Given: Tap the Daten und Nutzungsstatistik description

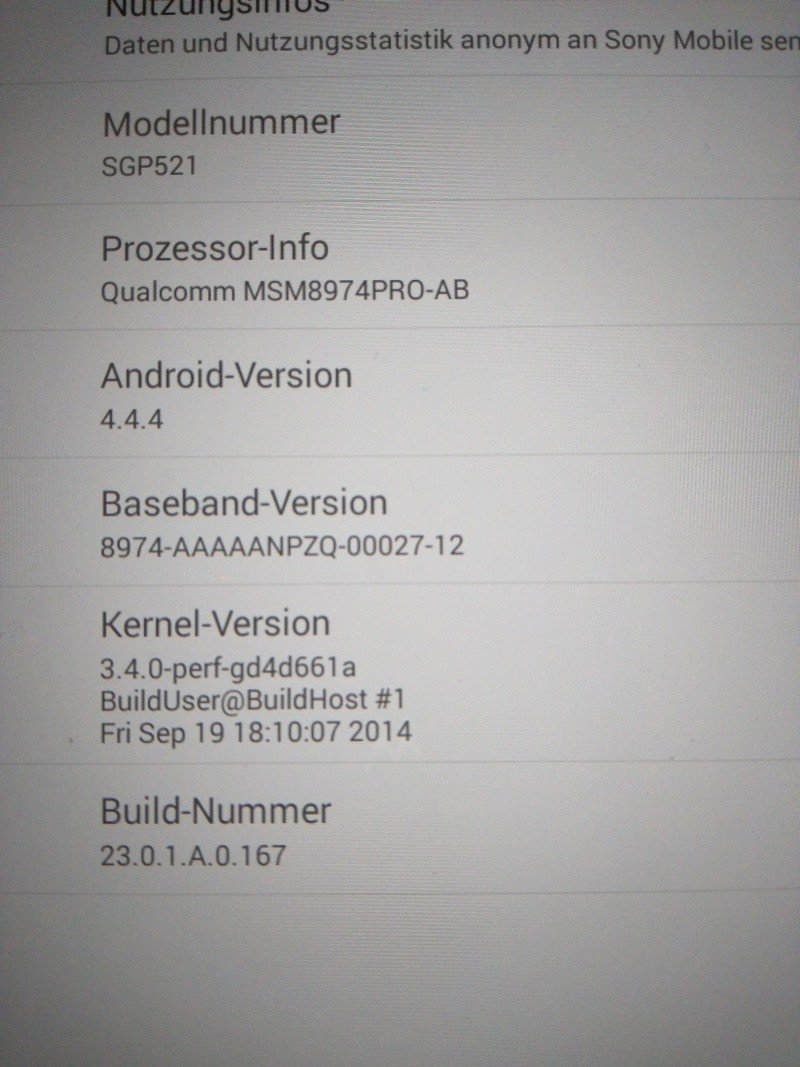Looking at the screenshot, I should click(x=452, y=43).
